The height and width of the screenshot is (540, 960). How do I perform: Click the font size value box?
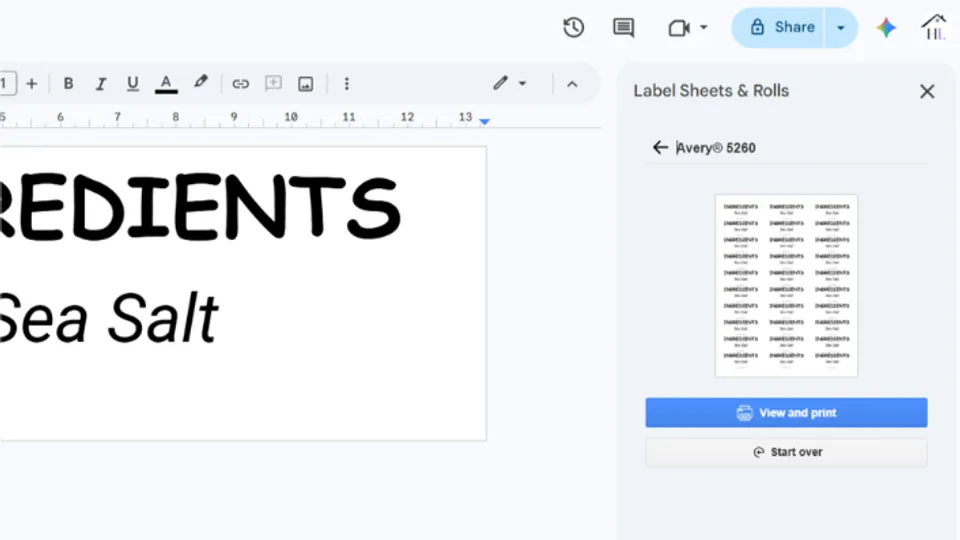pyautogui.click(x=6, y=83)
